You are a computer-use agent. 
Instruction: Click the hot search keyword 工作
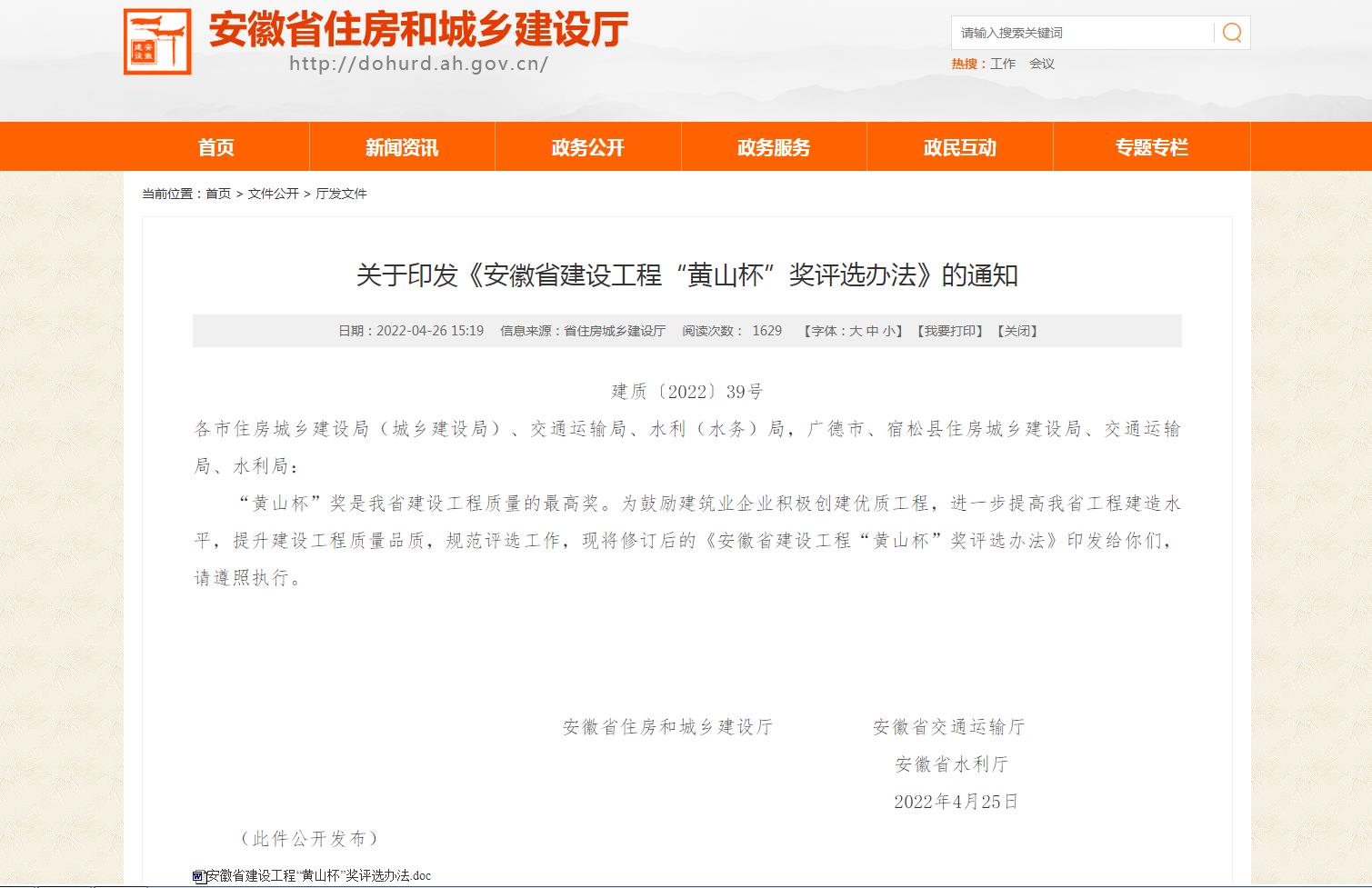tap(1001, 64)
